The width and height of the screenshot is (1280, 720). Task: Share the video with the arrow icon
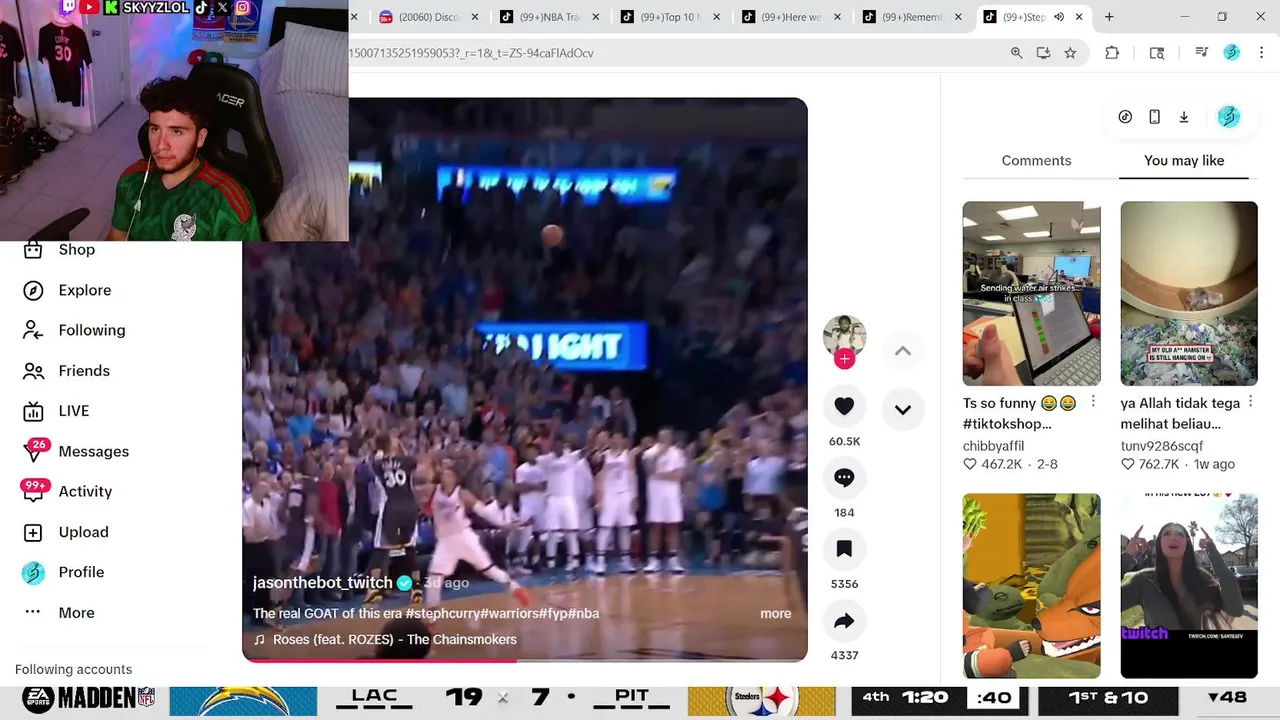[844, 620]
